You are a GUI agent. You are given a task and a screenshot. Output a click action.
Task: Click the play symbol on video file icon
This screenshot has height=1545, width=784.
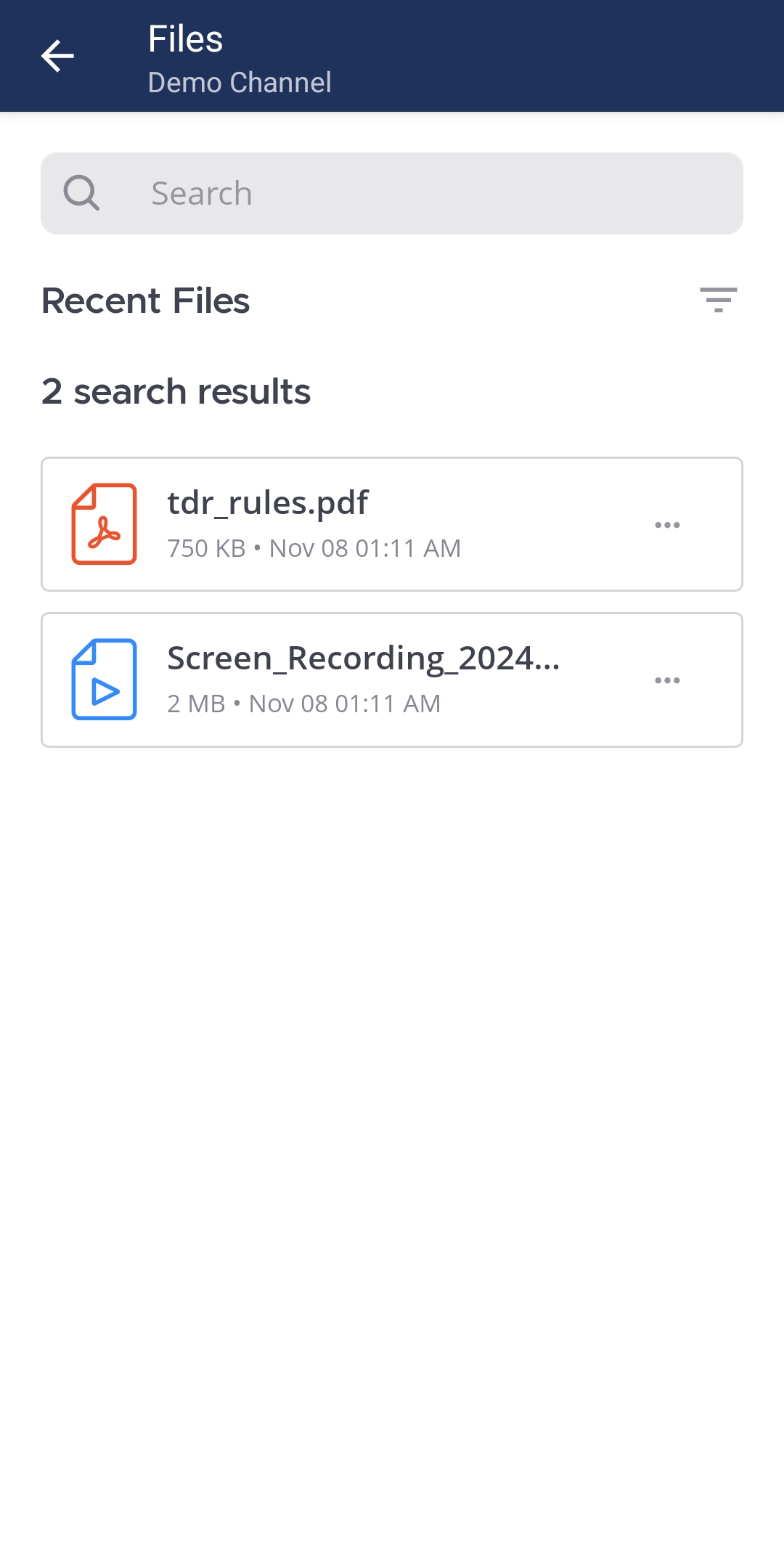[105, 691]
